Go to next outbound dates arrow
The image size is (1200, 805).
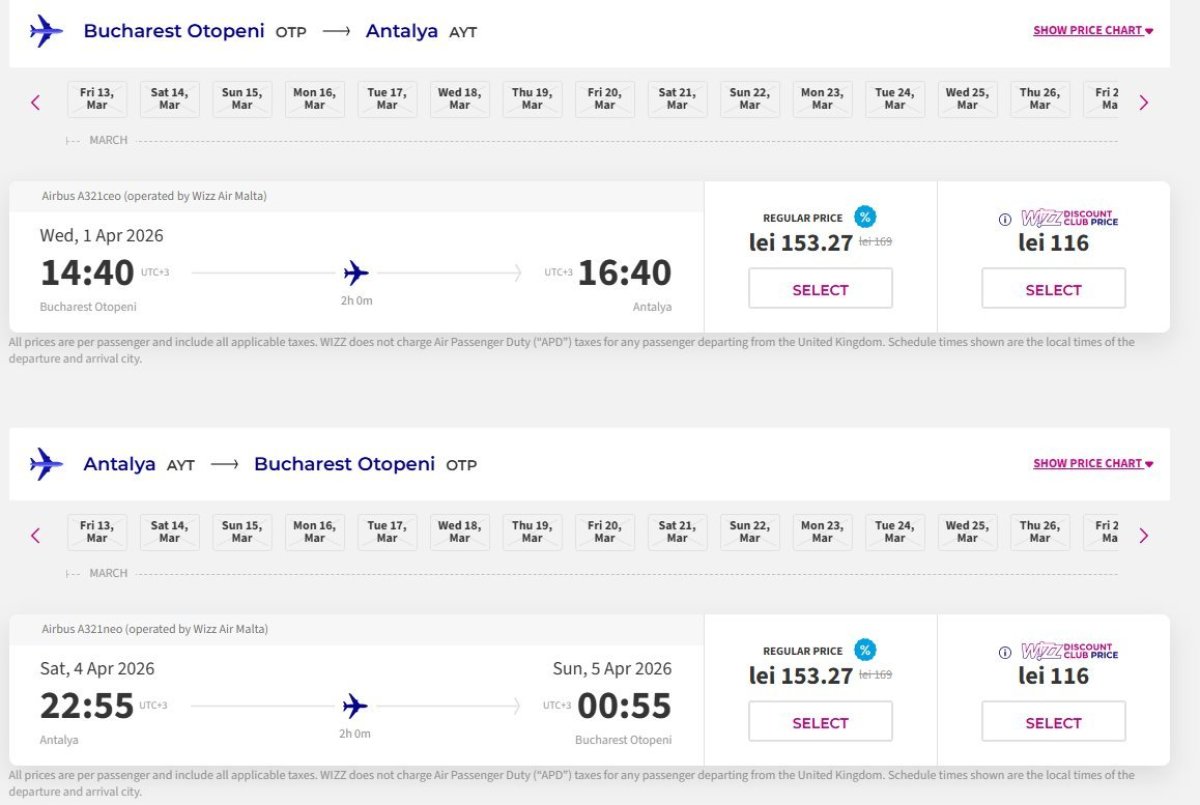click(1144, 102)
